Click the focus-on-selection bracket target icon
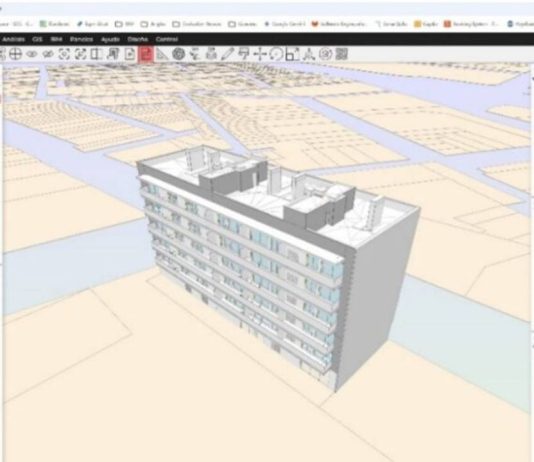 [64, 54]
